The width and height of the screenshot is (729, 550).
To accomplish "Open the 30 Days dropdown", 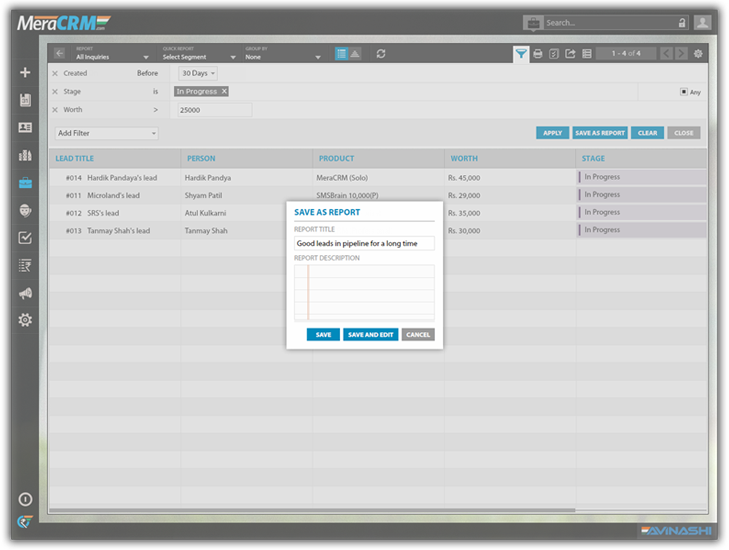I will (198, 73).
